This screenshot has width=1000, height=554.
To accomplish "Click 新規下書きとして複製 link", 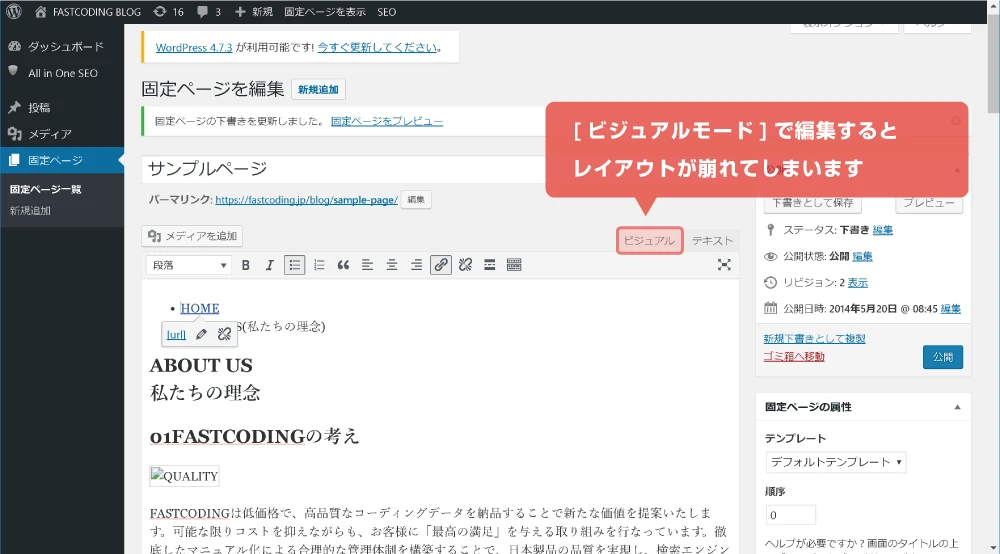I will [x=814, y=339].
